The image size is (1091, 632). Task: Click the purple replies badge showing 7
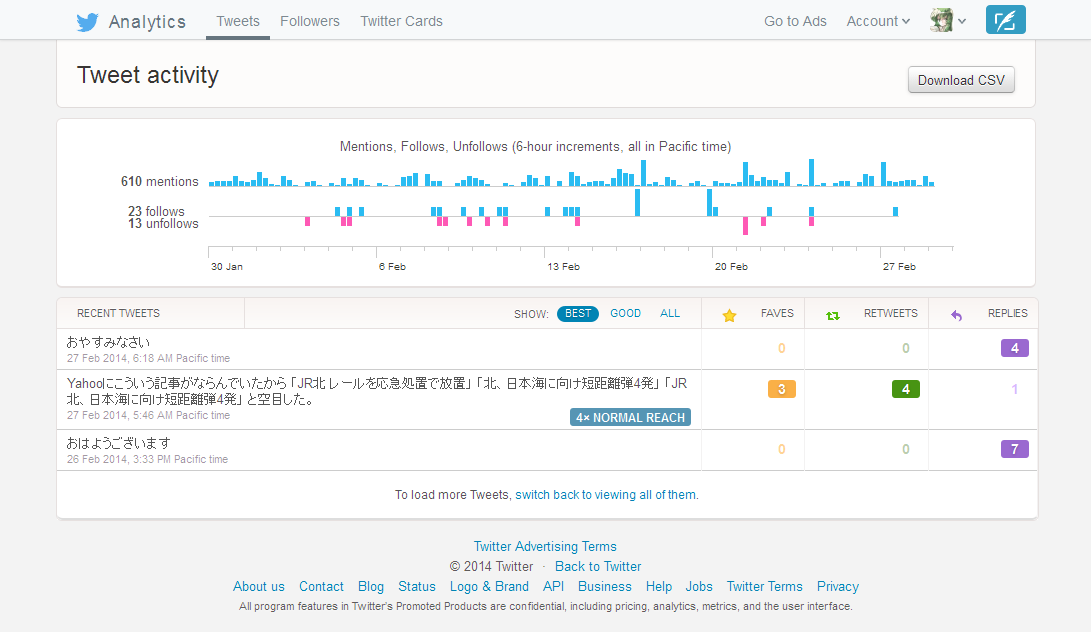pos(1014,449)
